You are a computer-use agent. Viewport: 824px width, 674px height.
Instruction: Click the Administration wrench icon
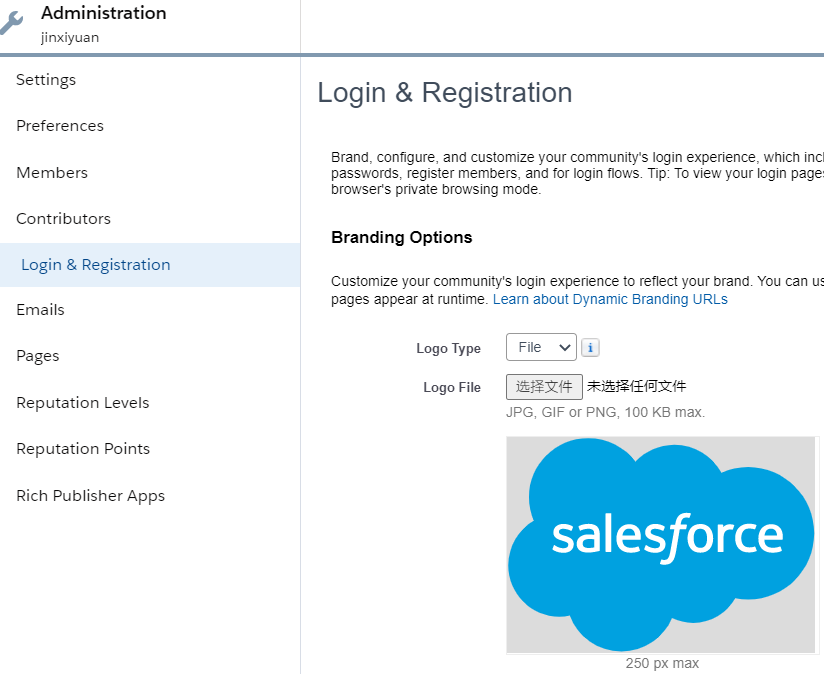[x=11, y=23]
